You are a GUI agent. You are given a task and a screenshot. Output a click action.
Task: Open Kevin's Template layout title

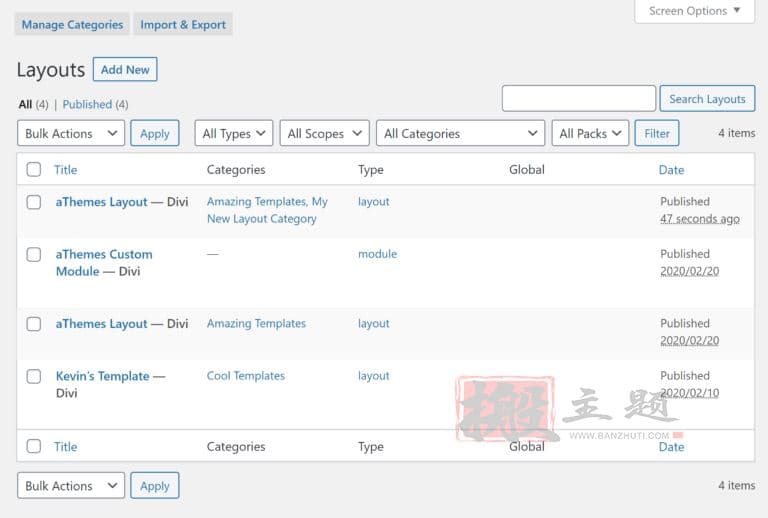[102, 376]
